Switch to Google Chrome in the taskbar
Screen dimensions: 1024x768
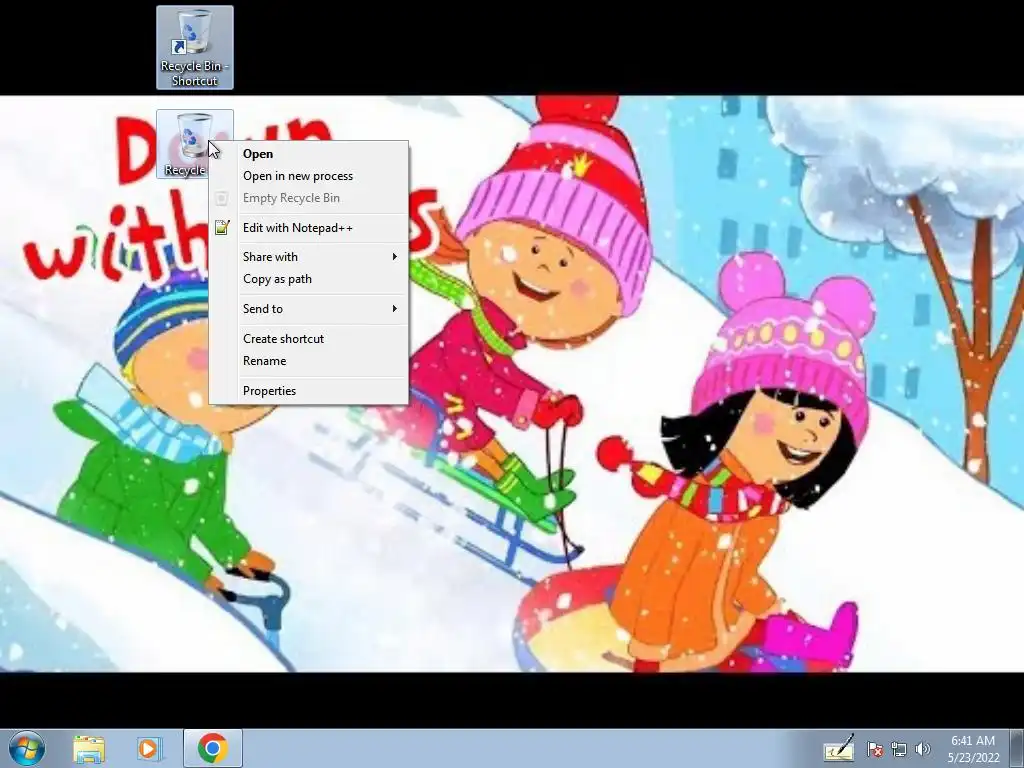pos(212,748)
